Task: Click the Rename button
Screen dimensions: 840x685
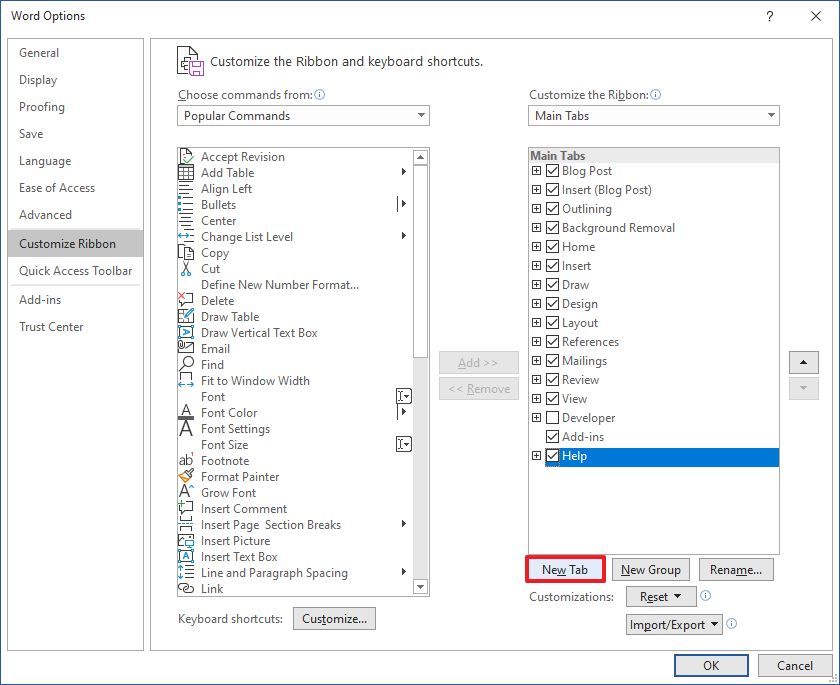Action: pyautogui.click(x=736, y=569)
